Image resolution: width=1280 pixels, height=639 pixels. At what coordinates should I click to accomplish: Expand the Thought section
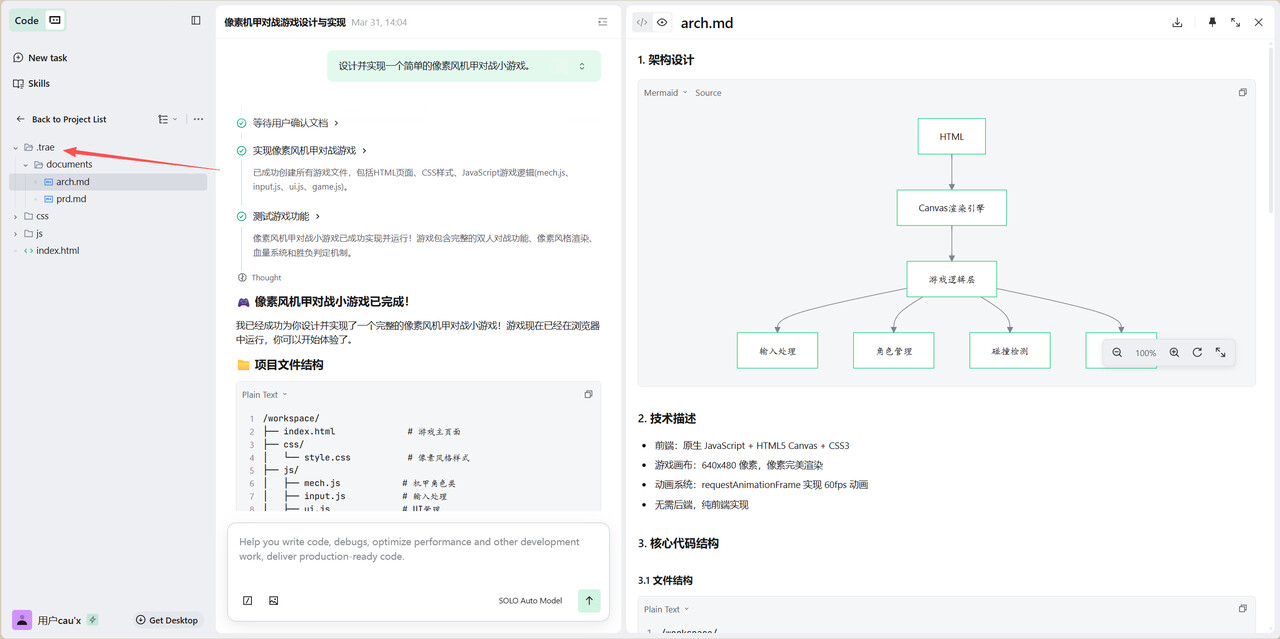click(x=265, y=278)
